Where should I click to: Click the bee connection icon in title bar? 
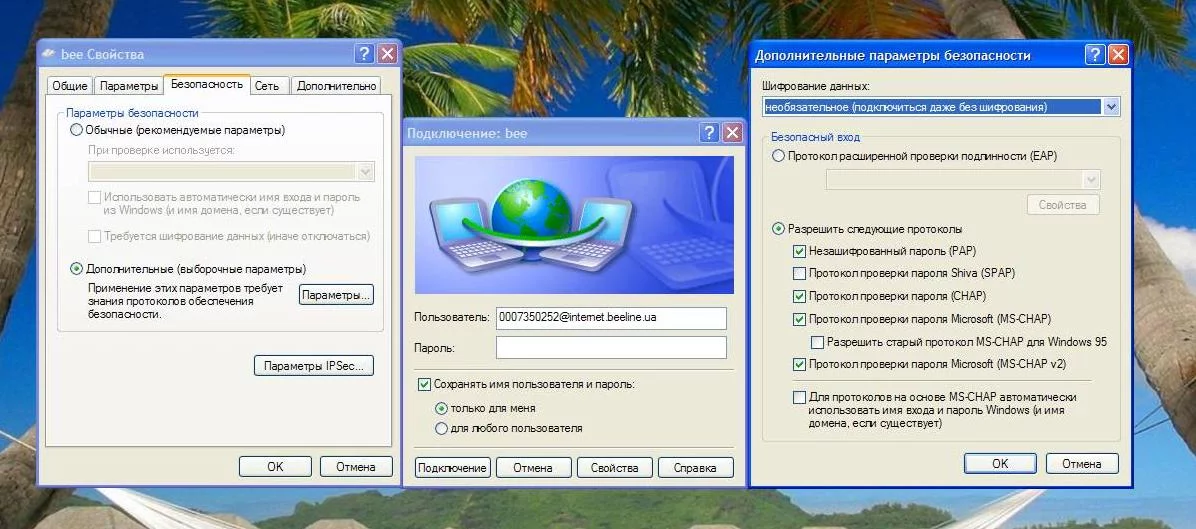tap(49, 54)
